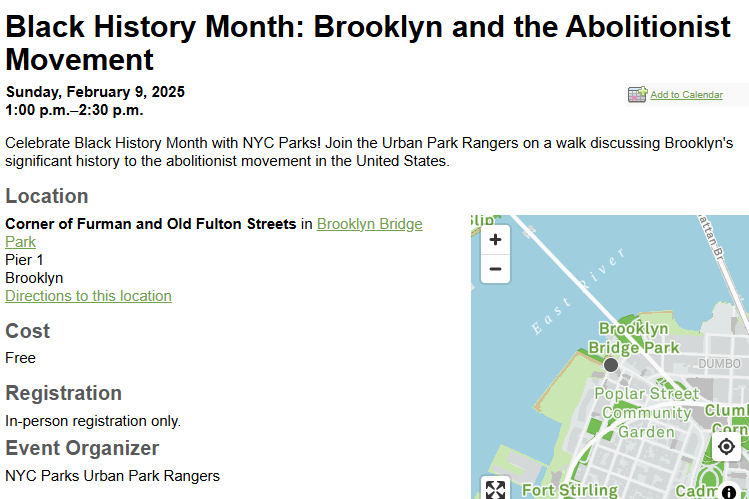Click the map zoom out minus button
The image size is (749, 499).
pyautogui.click(x=495, y=269)
